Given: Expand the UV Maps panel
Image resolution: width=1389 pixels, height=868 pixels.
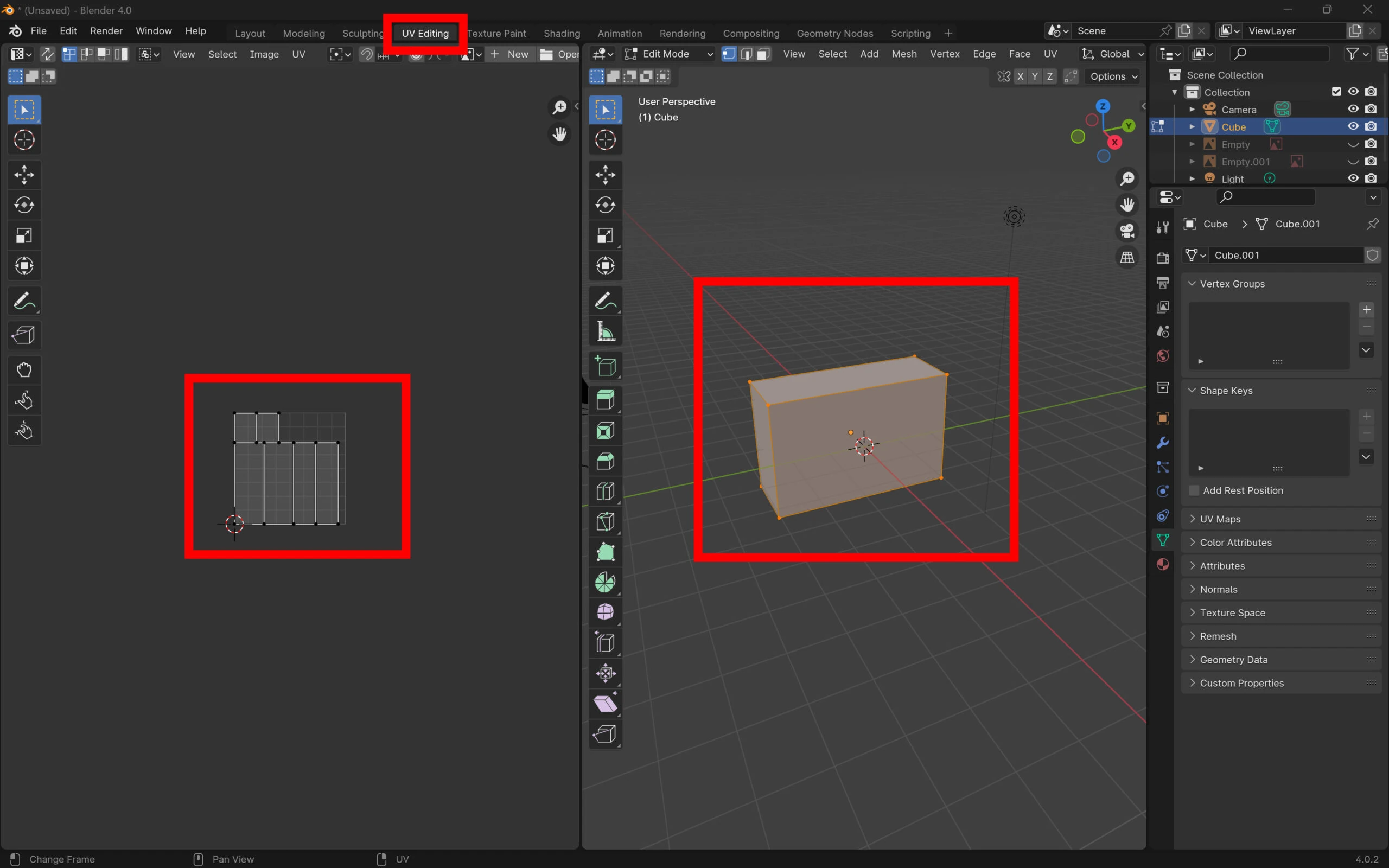Looking at the screenshot, I should point(1220,519).
